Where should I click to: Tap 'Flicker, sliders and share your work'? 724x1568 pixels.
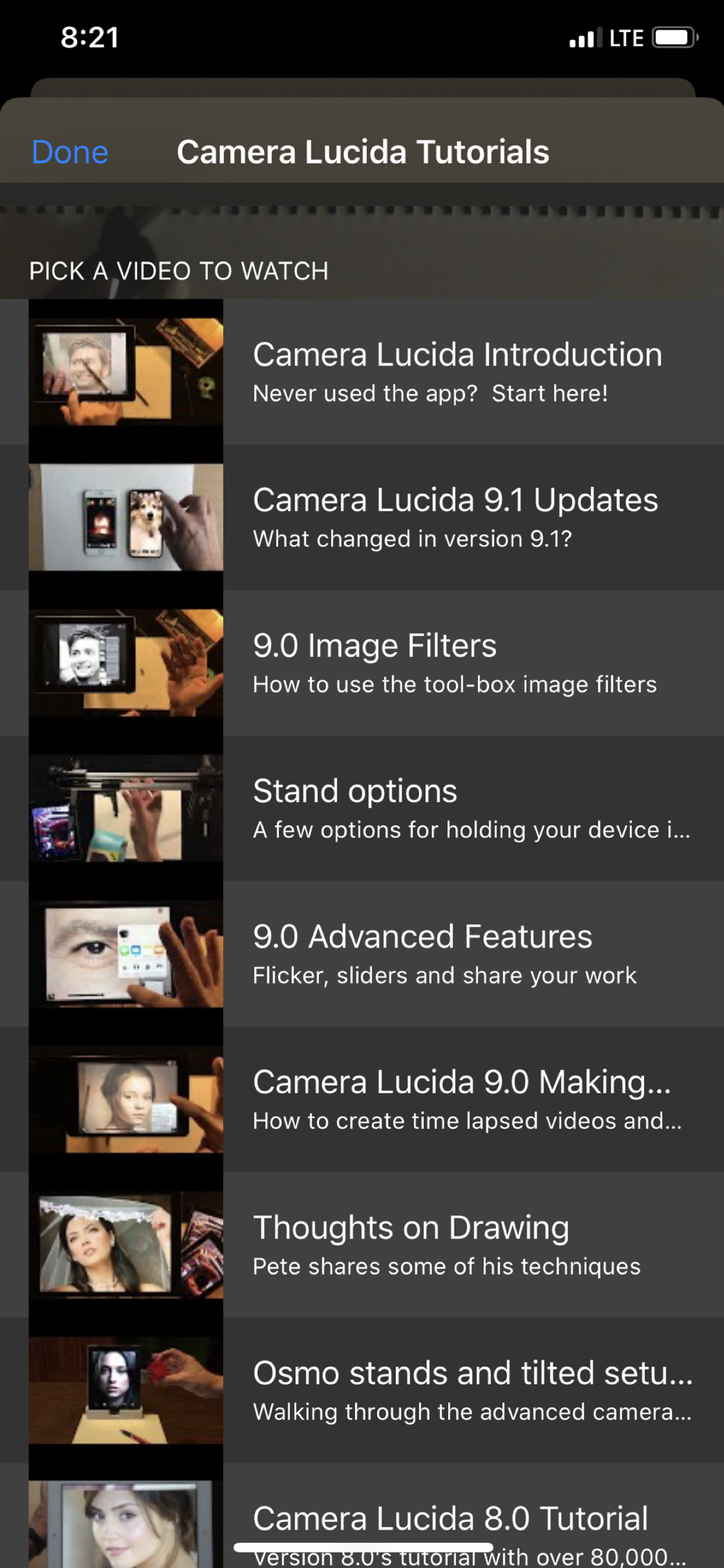(x=445, y=975)
